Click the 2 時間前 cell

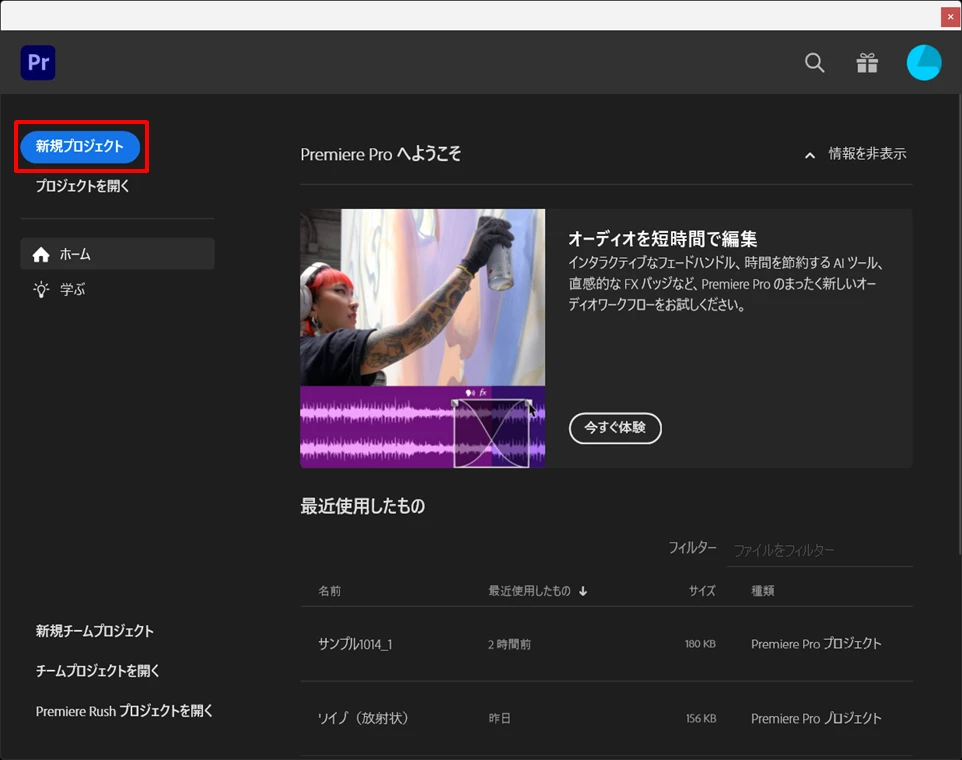click(509, 644)
